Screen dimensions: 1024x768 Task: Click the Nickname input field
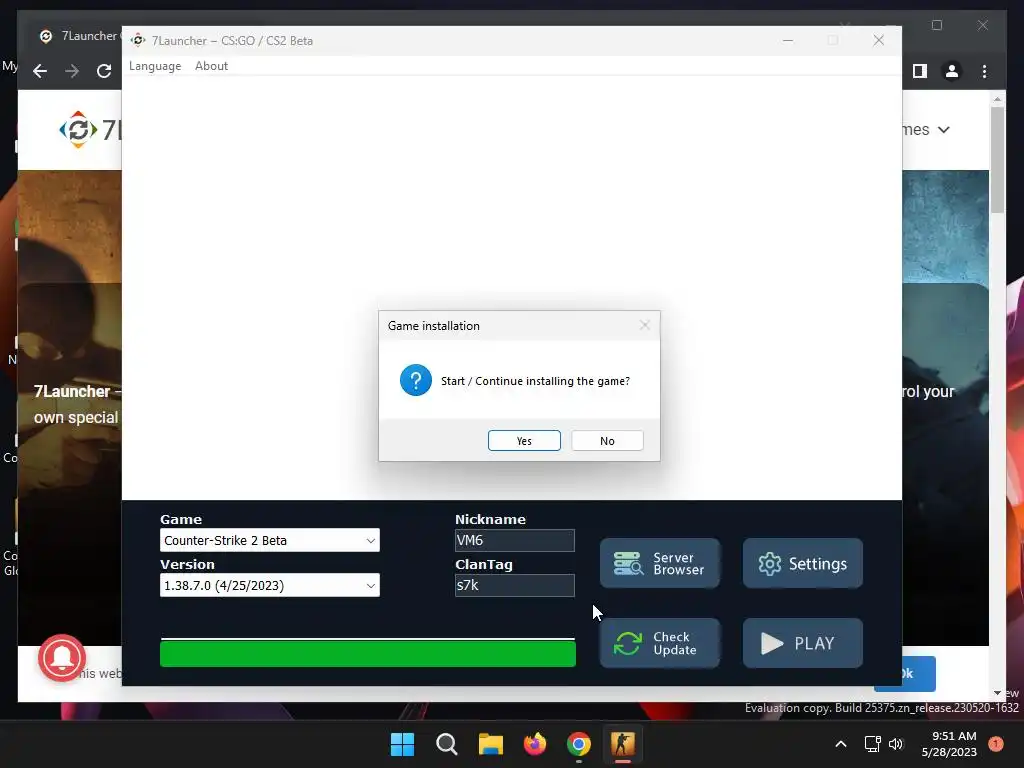515,540
